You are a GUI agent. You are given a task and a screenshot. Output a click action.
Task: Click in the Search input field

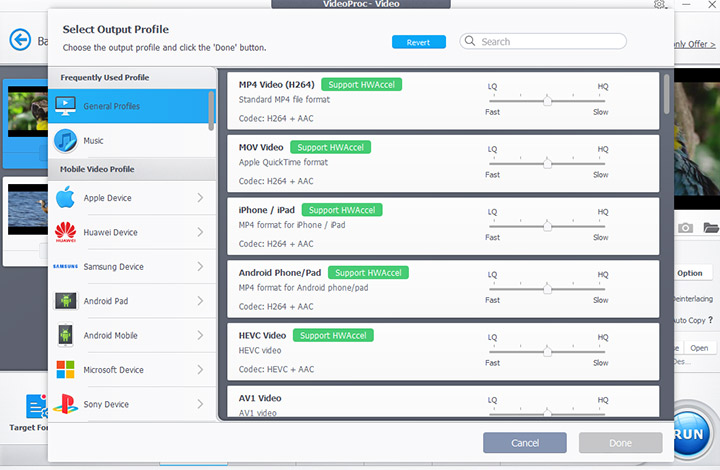click(x=543, y=41)
